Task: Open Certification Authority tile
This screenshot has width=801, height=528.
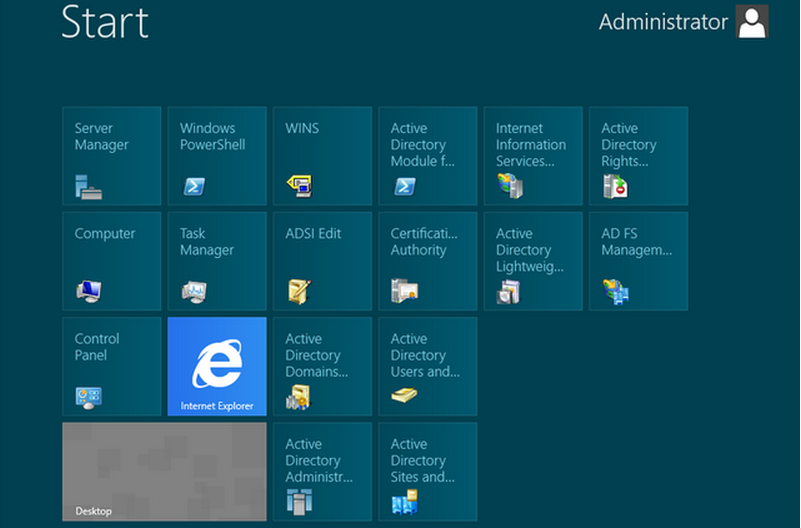Action: tap(427, 261)
